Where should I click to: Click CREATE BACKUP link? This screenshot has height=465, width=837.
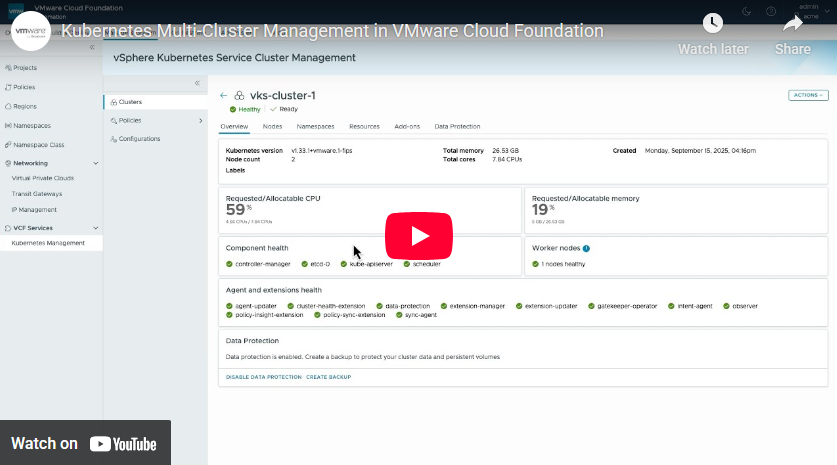[x=328, y=377]
